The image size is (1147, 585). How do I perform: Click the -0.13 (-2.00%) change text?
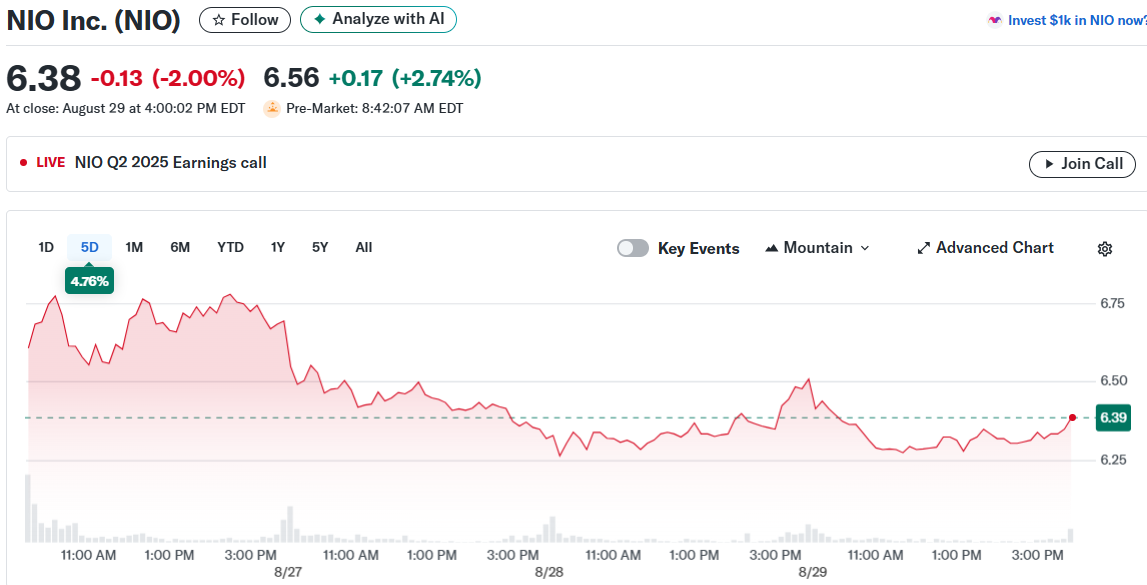[168, 78]
